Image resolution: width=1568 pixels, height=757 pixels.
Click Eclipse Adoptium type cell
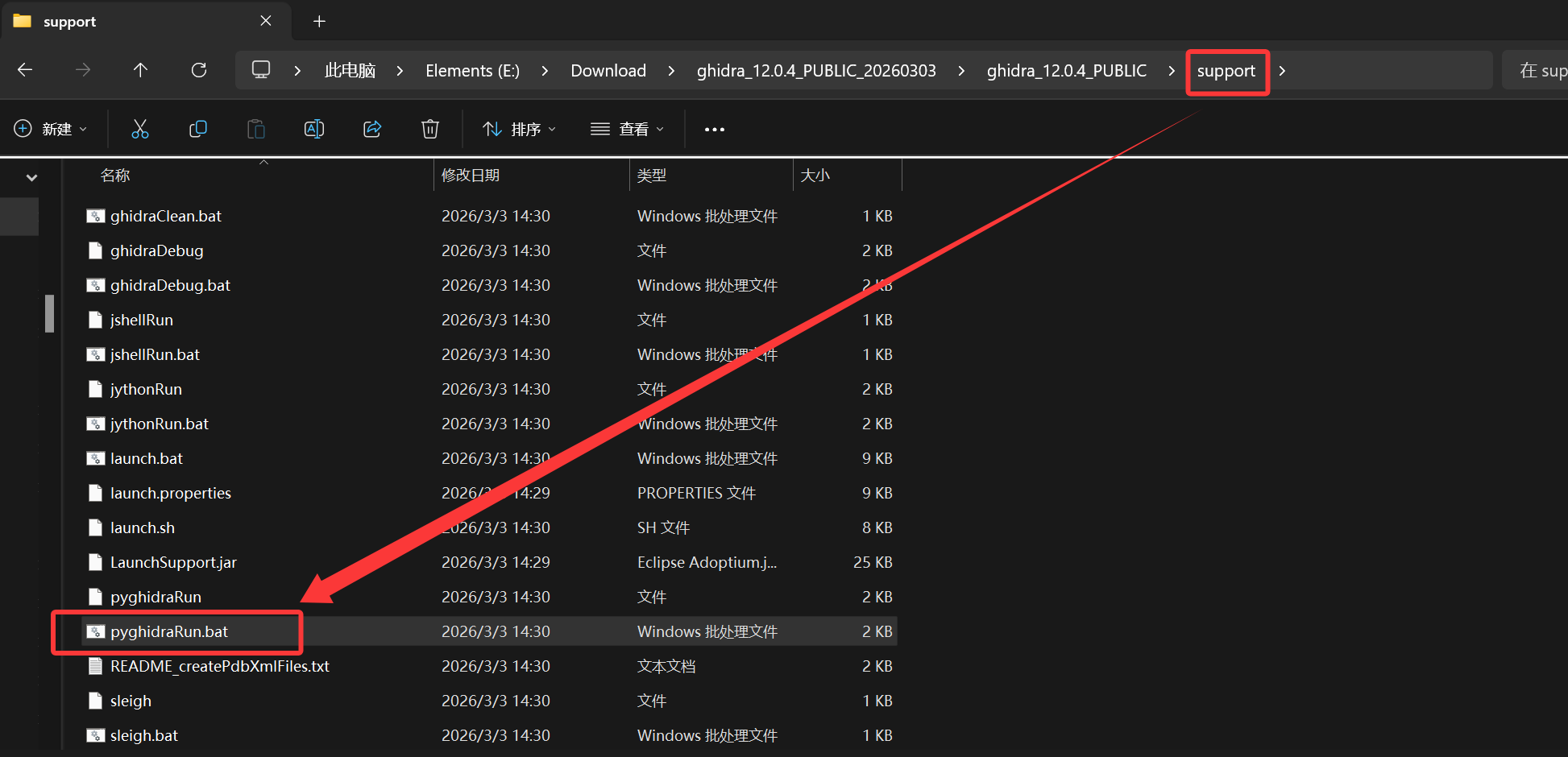707,562
